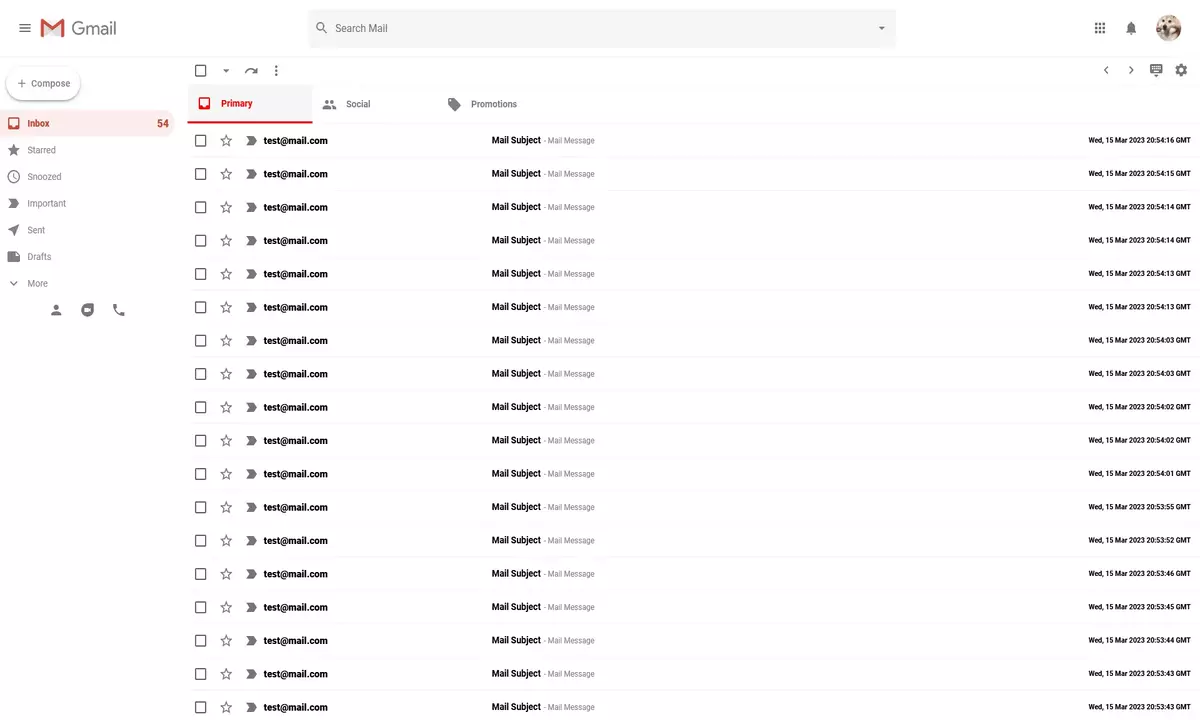1200x720 pixels.
Task: Open the phone call icon in sidebar
Action: click(119, 310)
